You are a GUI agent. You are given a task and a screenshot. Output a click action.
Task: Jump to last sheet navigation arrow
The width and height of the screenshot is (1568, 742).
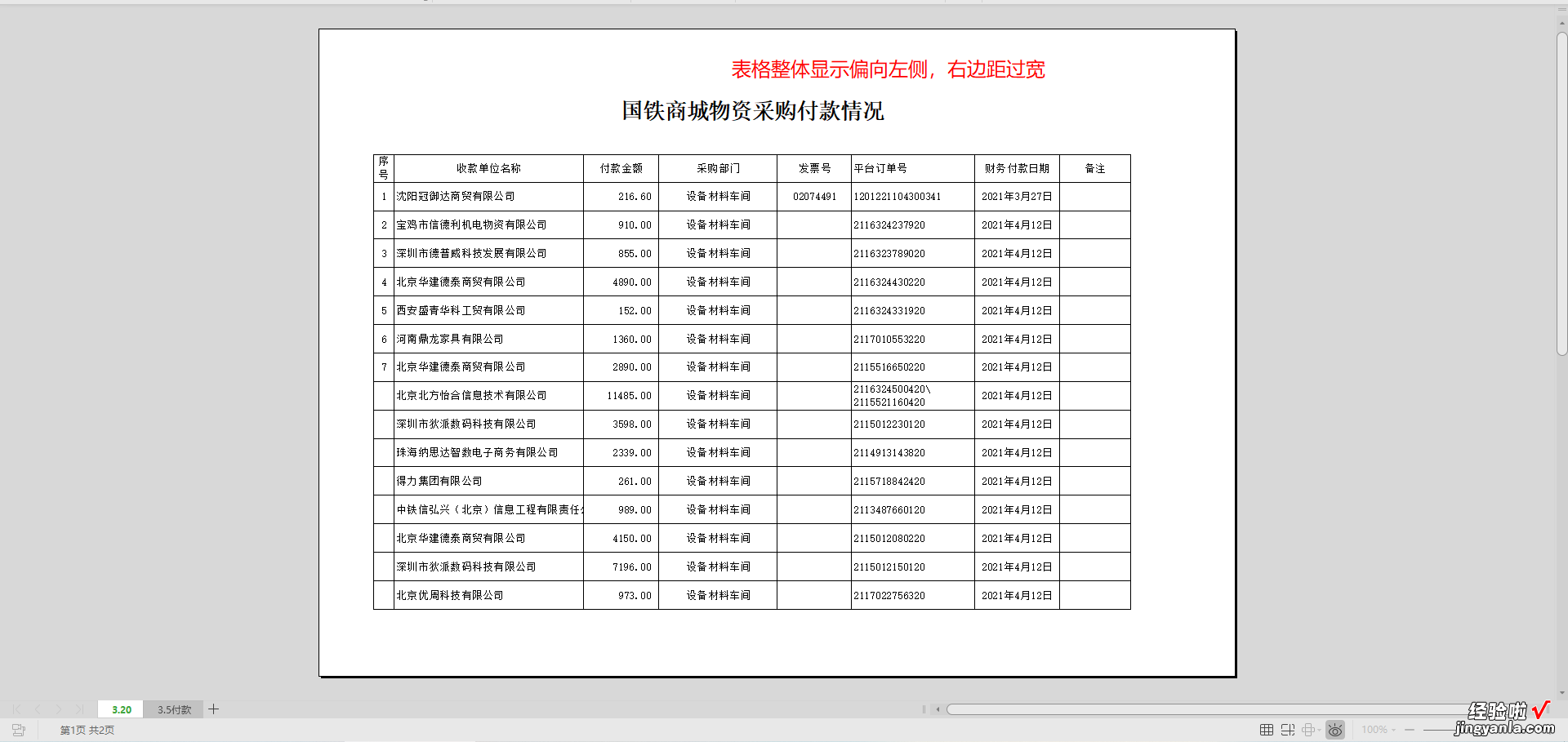click(x=79, y=709)
